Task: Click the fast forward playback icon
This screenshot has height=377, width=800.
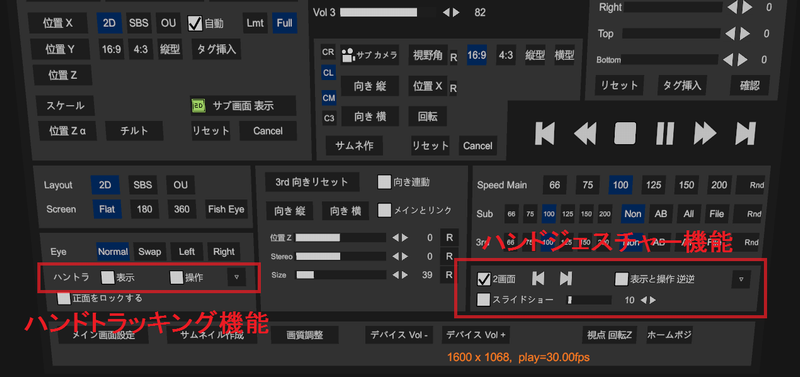Action: (705, 134)
